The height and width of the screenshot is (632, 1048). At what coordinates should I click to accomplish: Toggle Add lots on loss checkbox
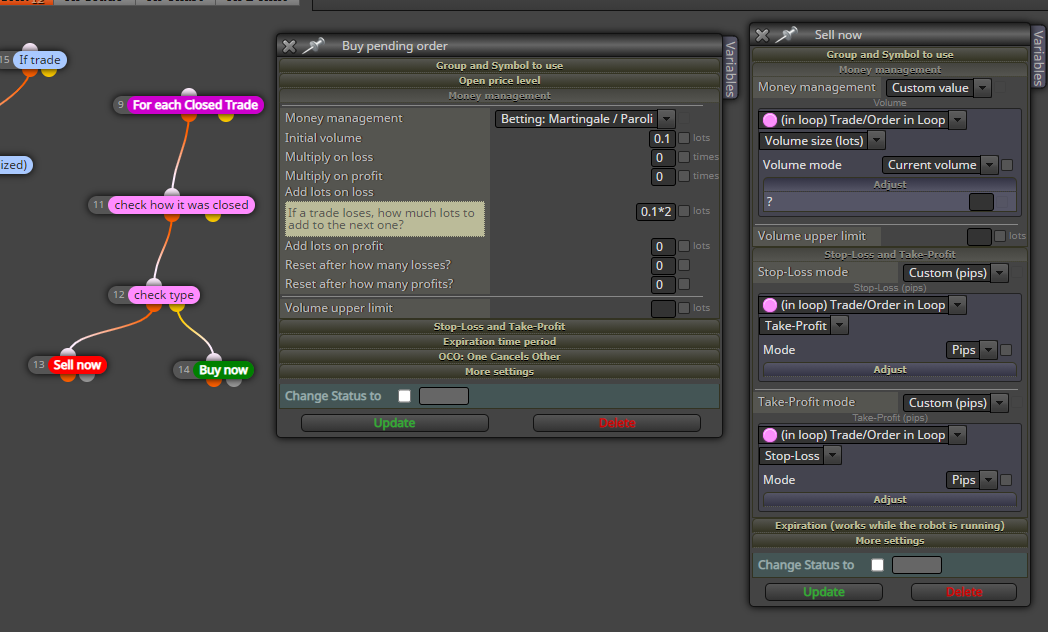tap(684, 211)
